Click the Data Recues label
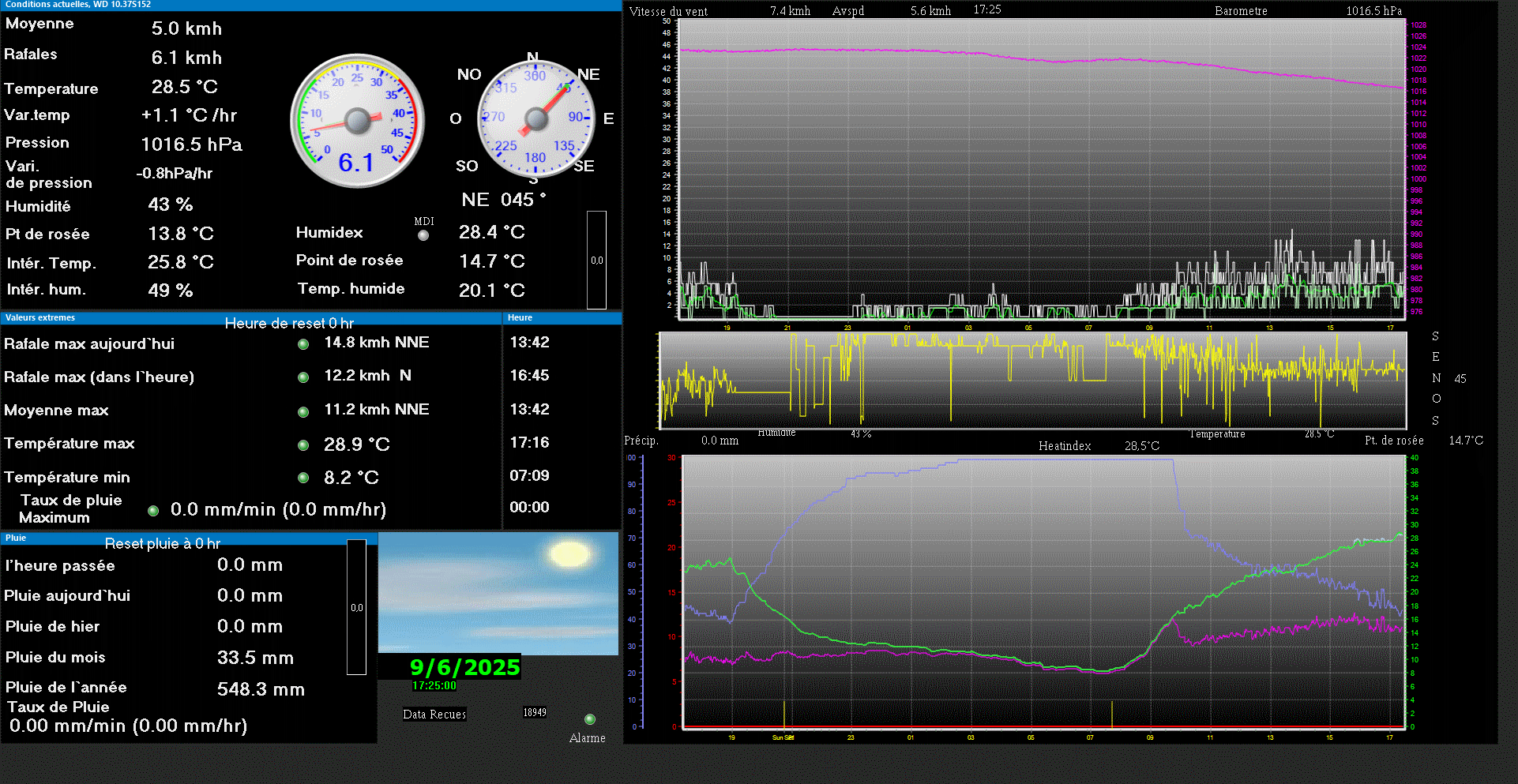 434,715
